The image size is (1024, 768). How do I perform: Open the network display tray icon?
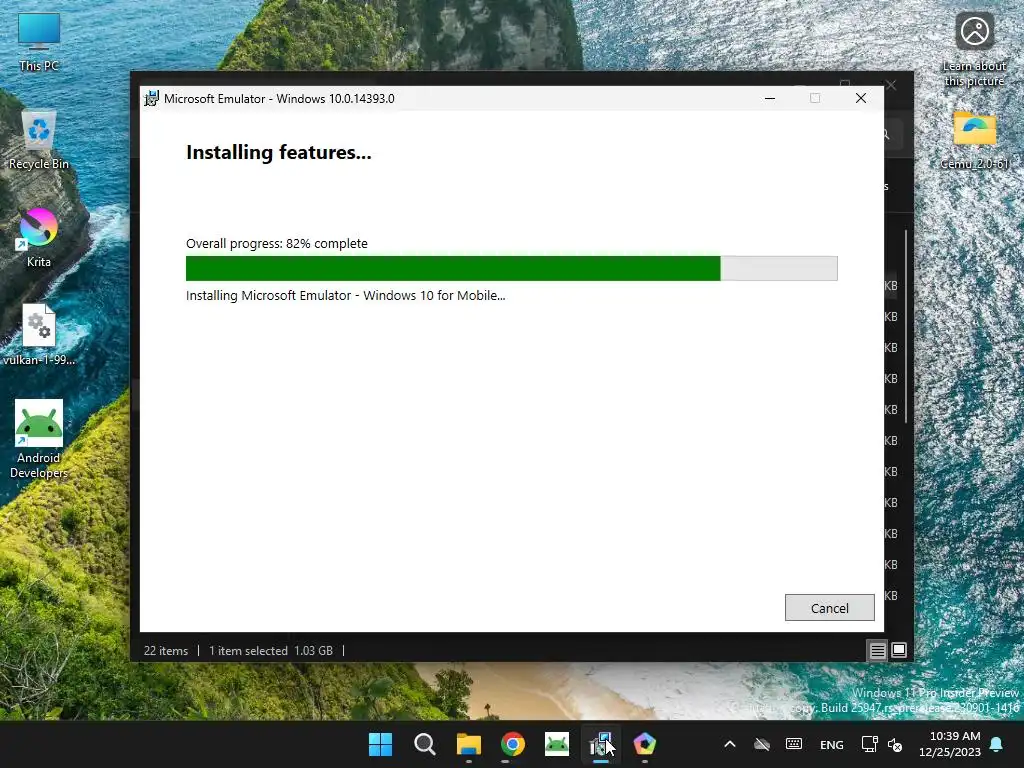[869, 744]
